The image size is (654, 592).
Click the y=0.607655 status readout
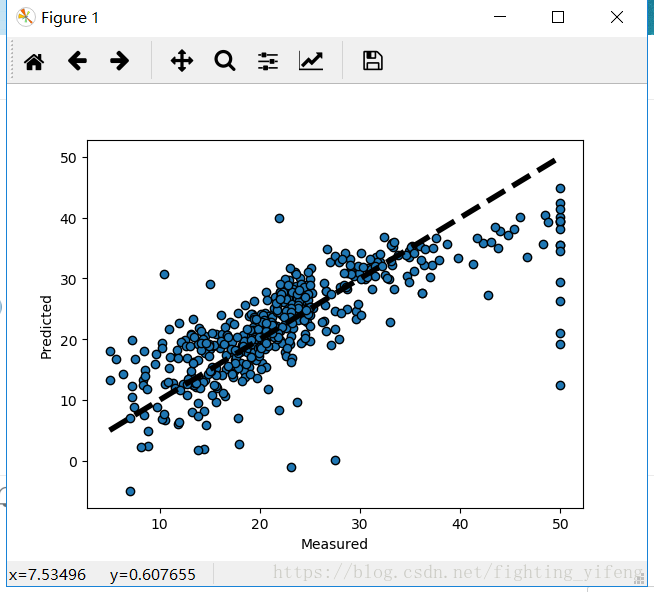click(x=153, y=575)
